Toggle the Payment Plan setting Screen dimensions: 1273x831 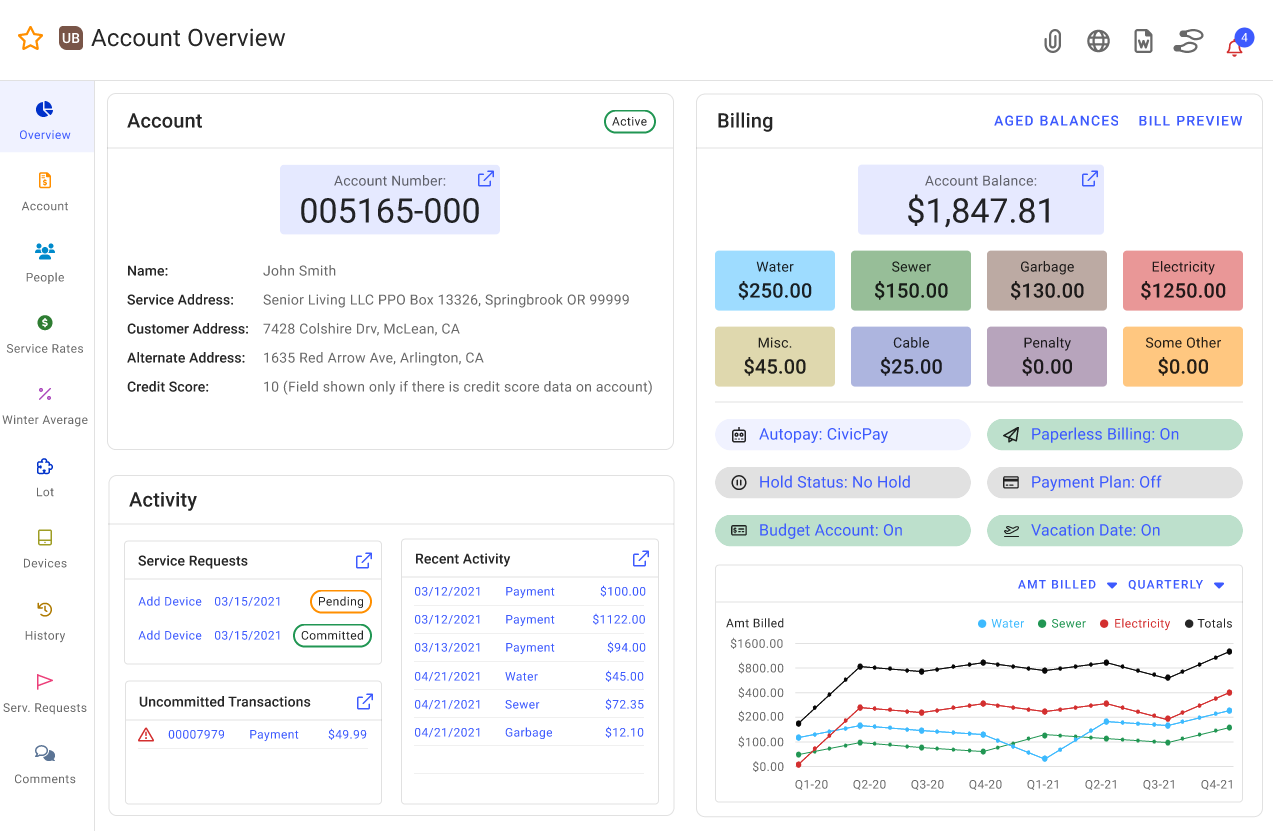point(1114,482)
